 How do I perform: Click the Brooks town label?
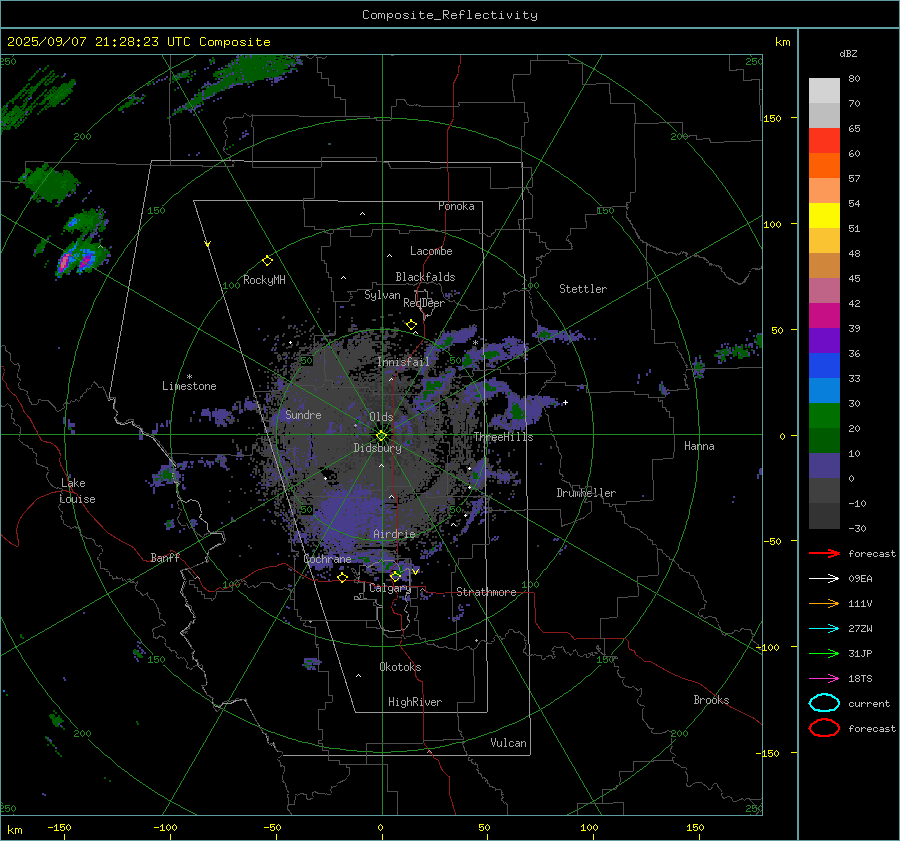711,700
